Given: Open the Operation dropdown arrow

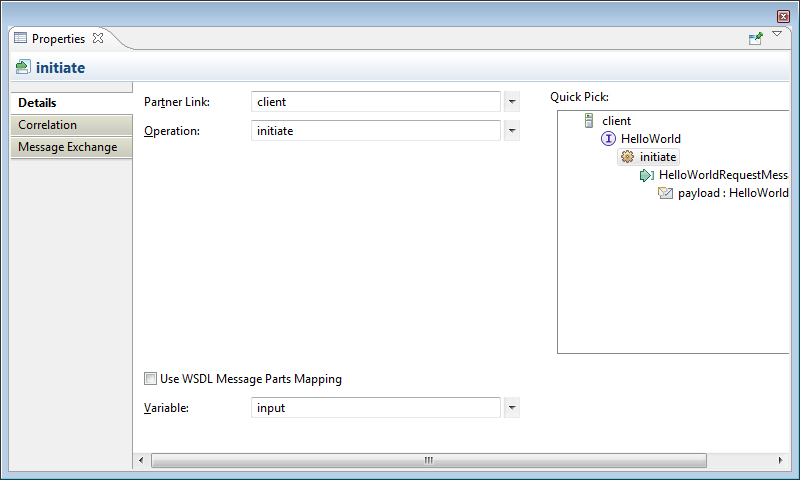Looking at the screenshot, I should [512, 131].
